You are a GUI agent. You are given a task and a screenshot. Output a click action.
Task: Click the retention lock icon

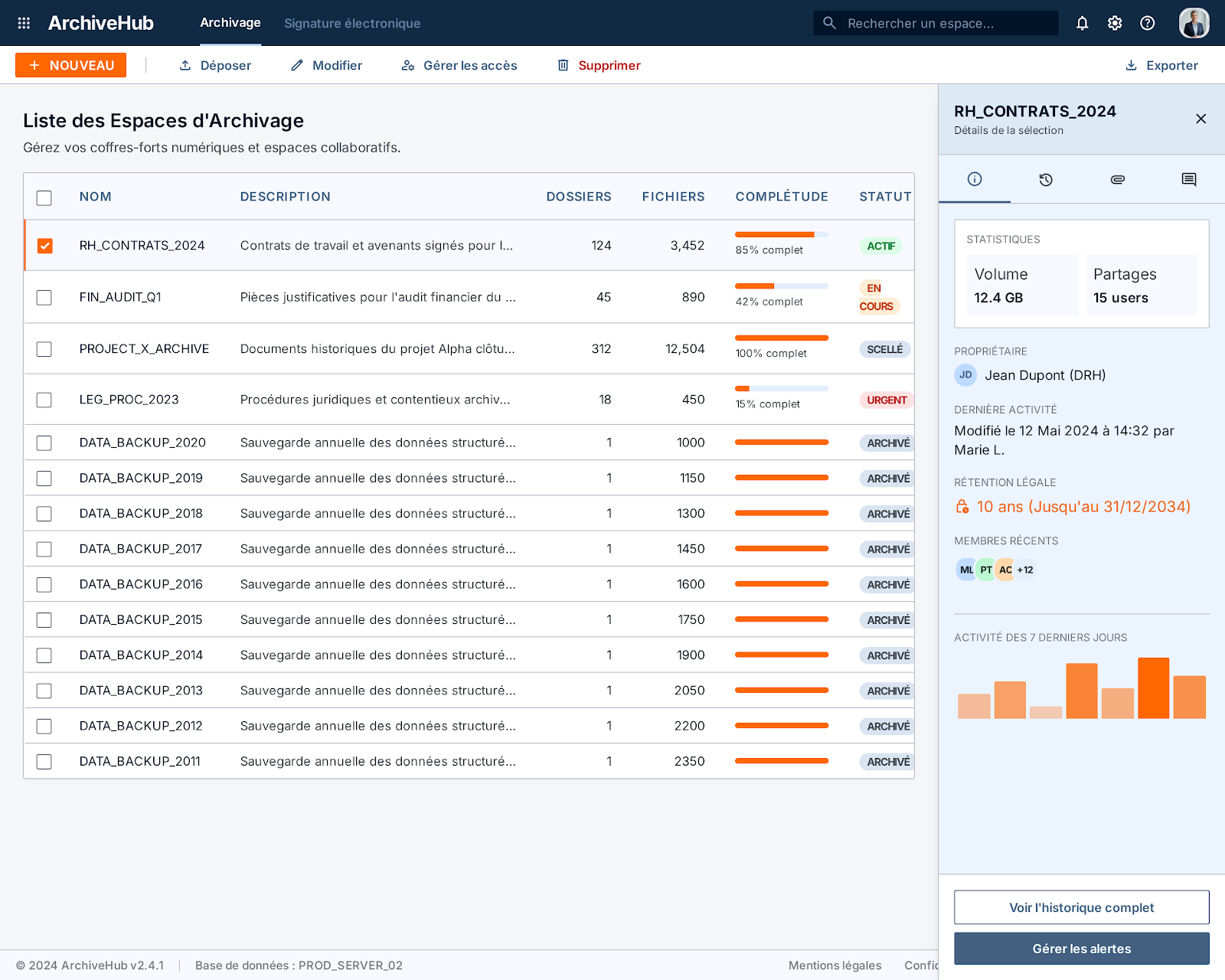pyautogui.click(x=962, y=507)
